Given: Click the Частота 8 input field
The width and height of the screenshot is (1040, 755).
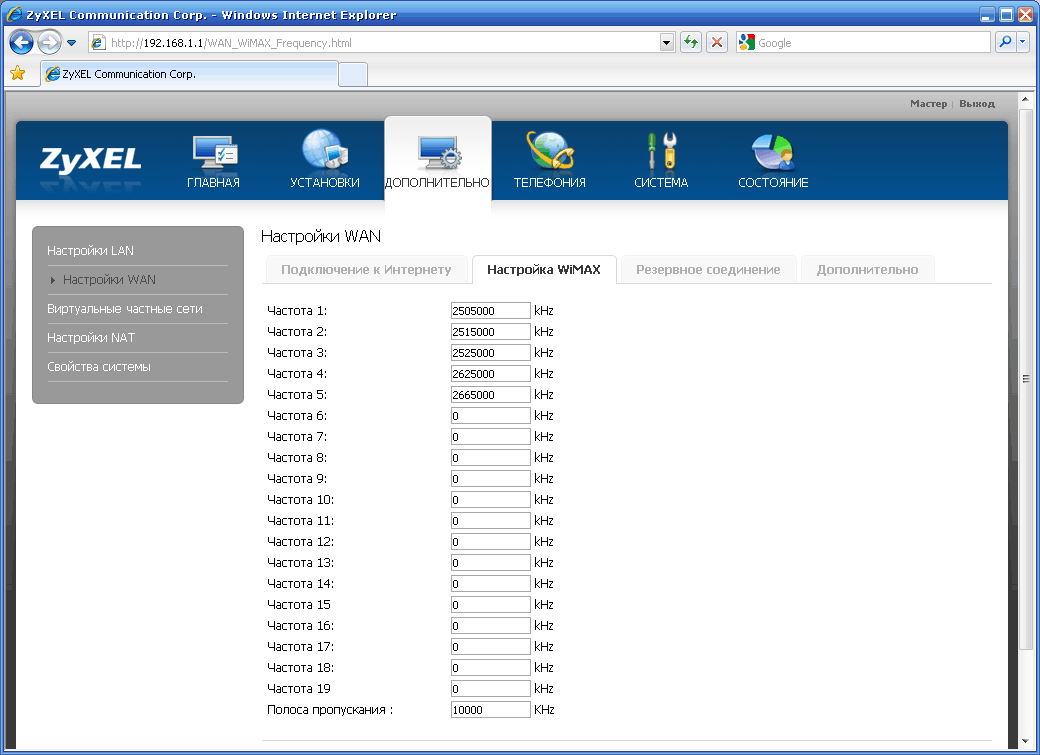Looking at the screenshot, I should point(490,458).
